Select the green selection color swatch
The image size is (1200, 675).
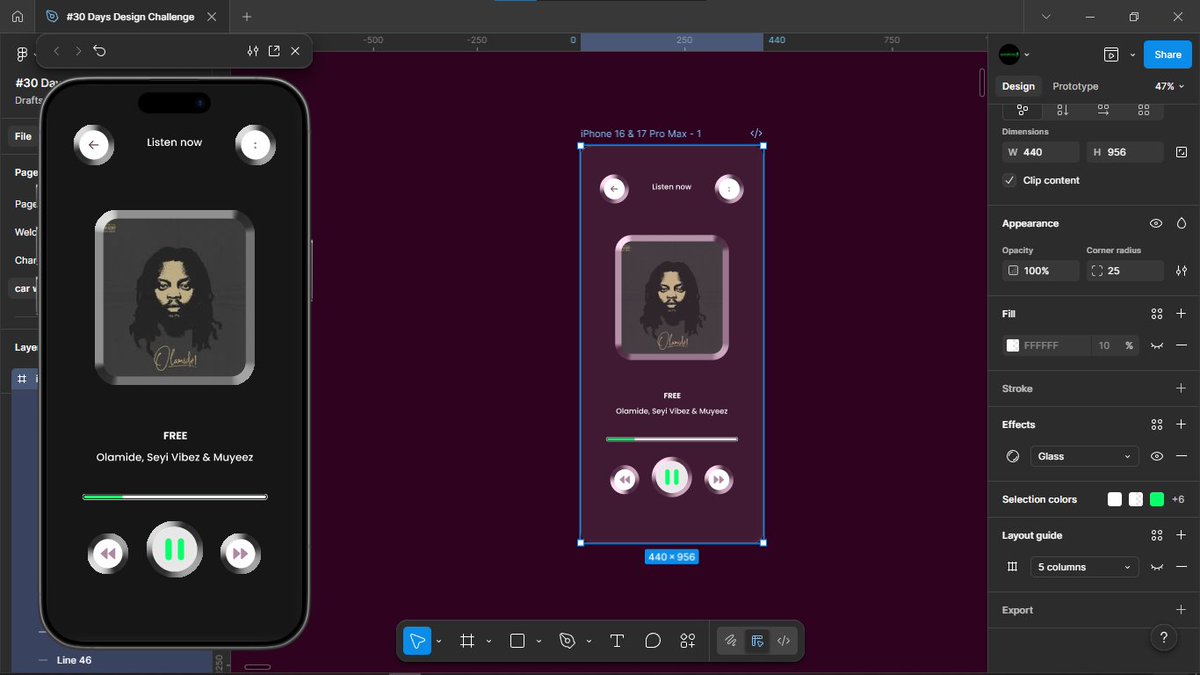coord(1157,499)
